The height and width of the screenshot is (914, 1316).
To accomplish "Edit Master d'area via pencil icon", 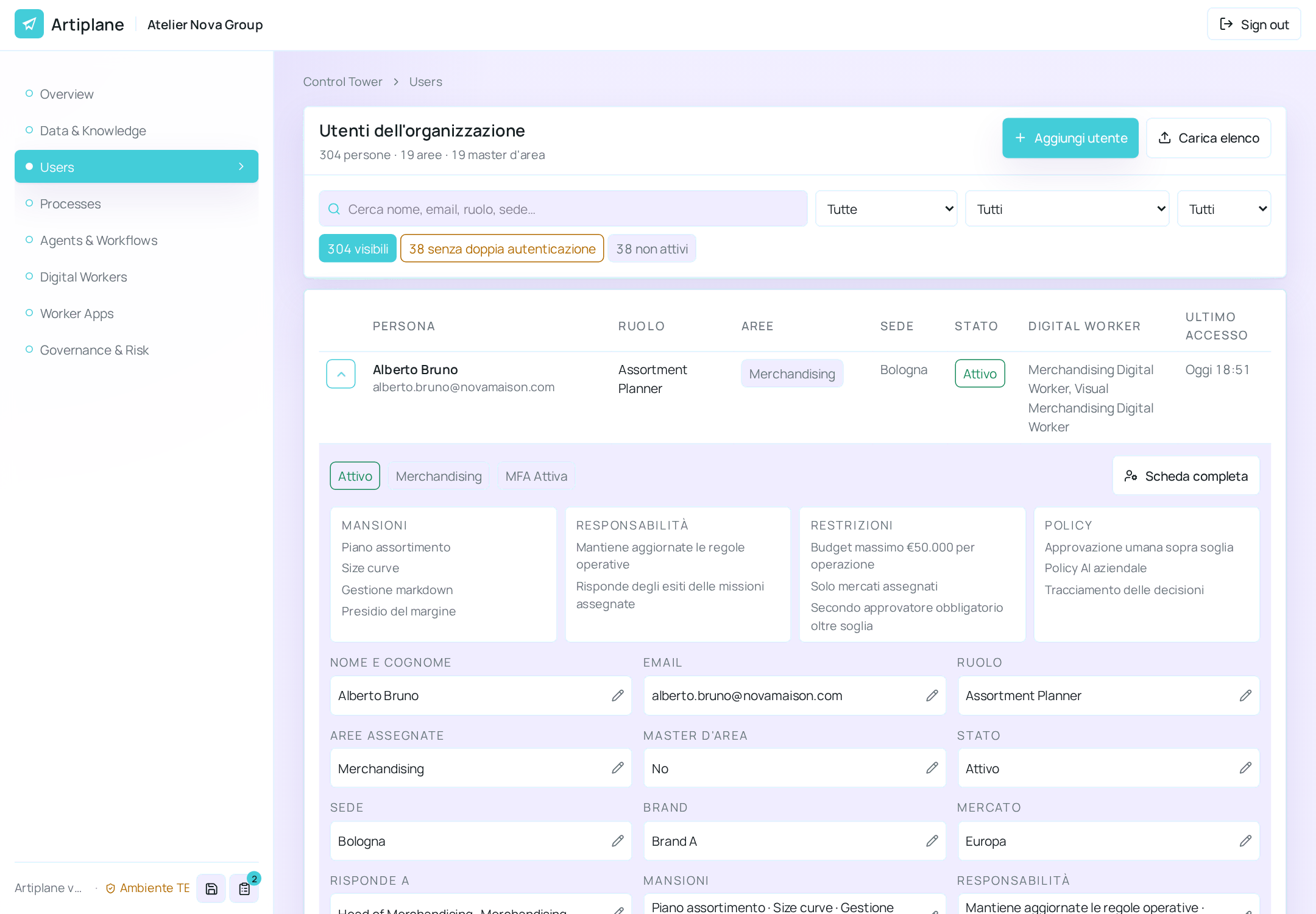I will click(x=932, y=768).
